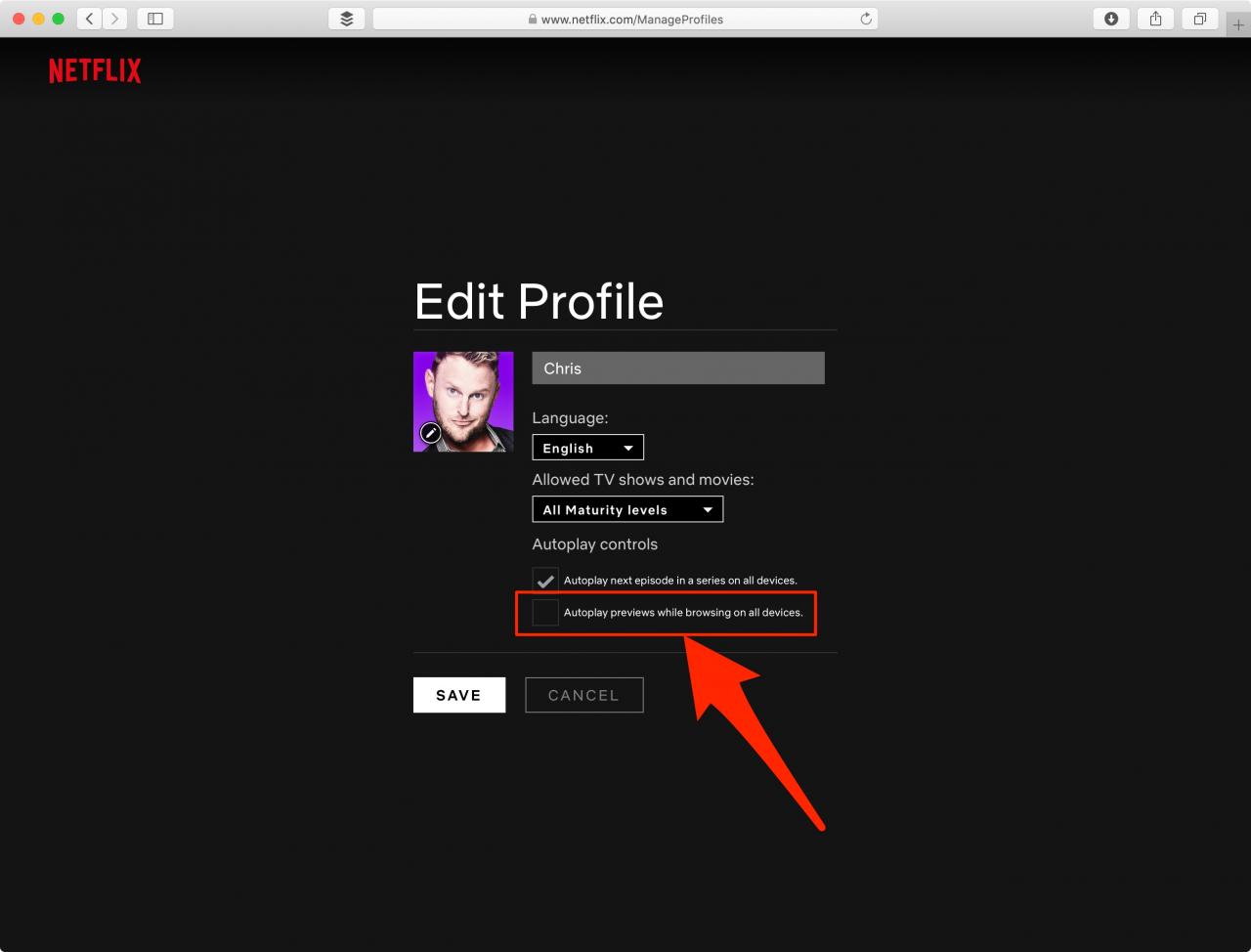Viewport: 1251px width, 952px height.
Task: Click the pencil edit icon on avatar
Action: click(430, 432)
